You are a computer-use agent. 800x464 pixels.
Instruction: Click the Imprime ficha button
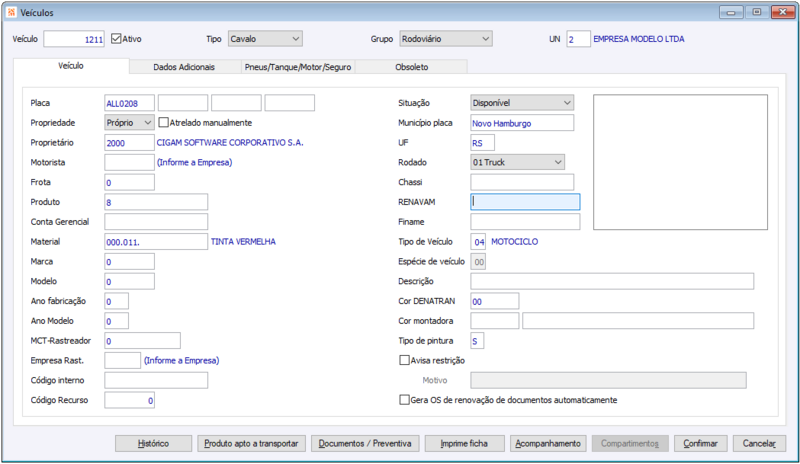464,444
